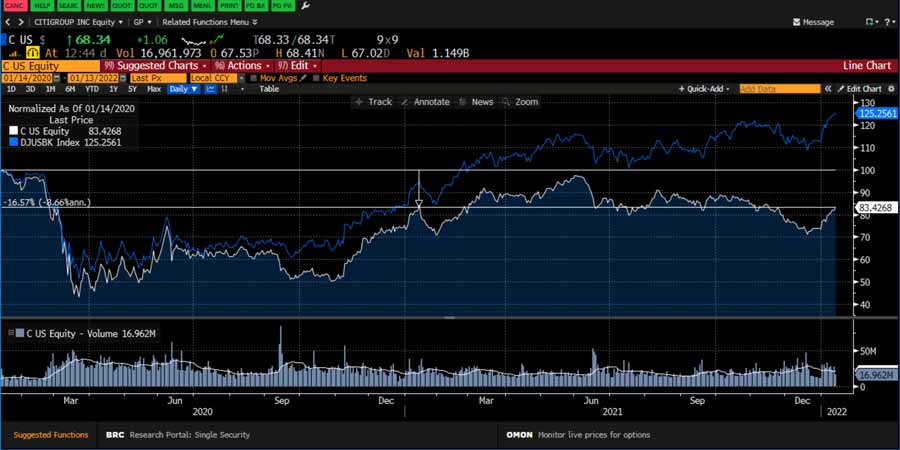900x450 pixels.
Task: Select the 3D range
Action: click(30, 89)
